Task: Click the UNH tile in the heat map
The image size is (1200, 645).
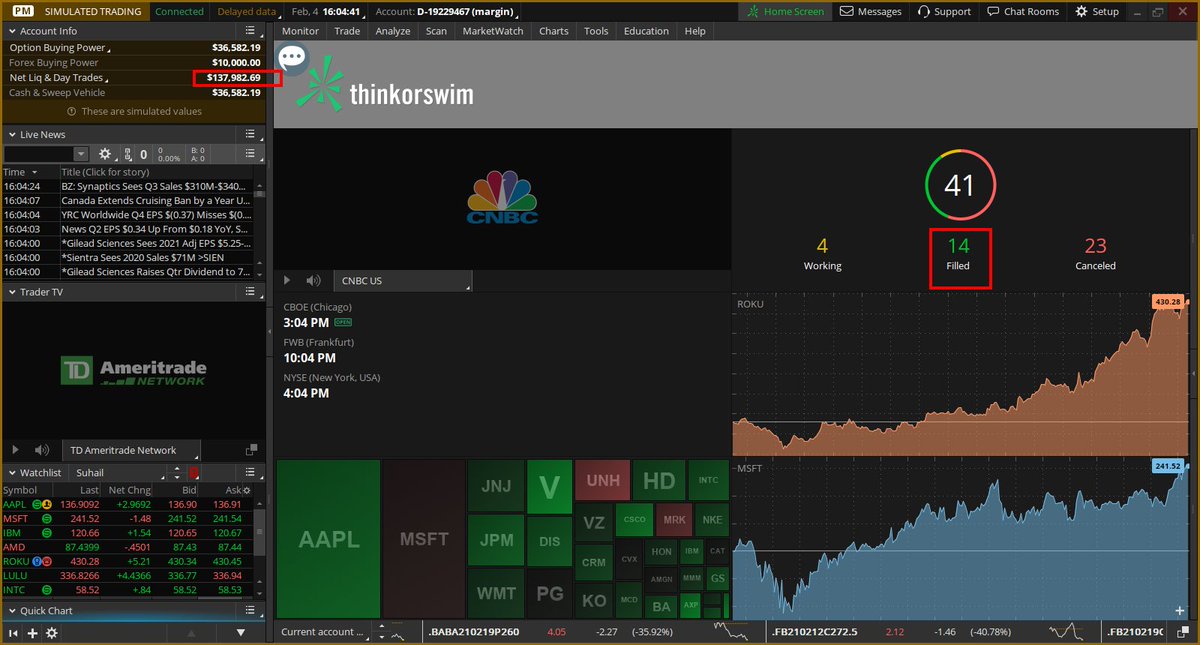Action: click(603, 481)
